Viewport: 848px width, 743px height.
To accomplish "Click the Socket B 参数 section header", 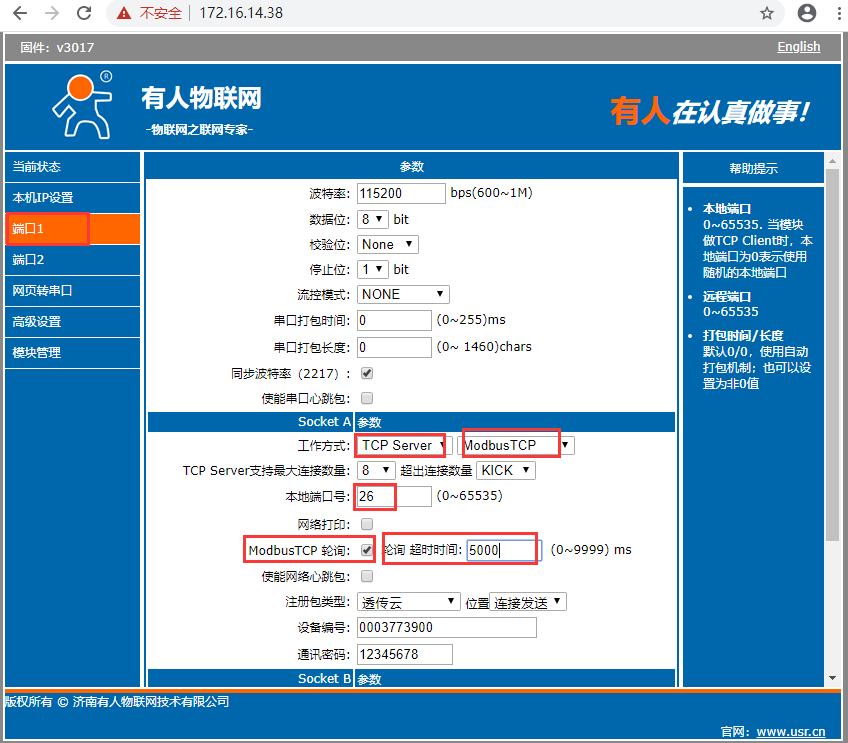I will [x=411, y=678].
